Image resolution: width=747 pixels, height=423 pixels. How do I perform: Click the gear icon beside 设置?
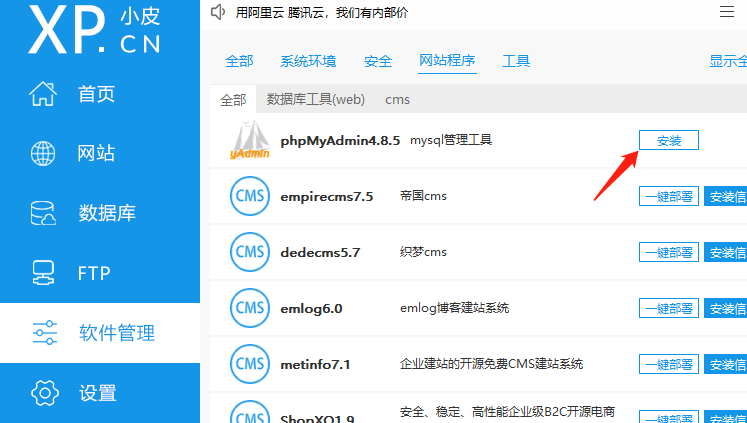[45, 393]
